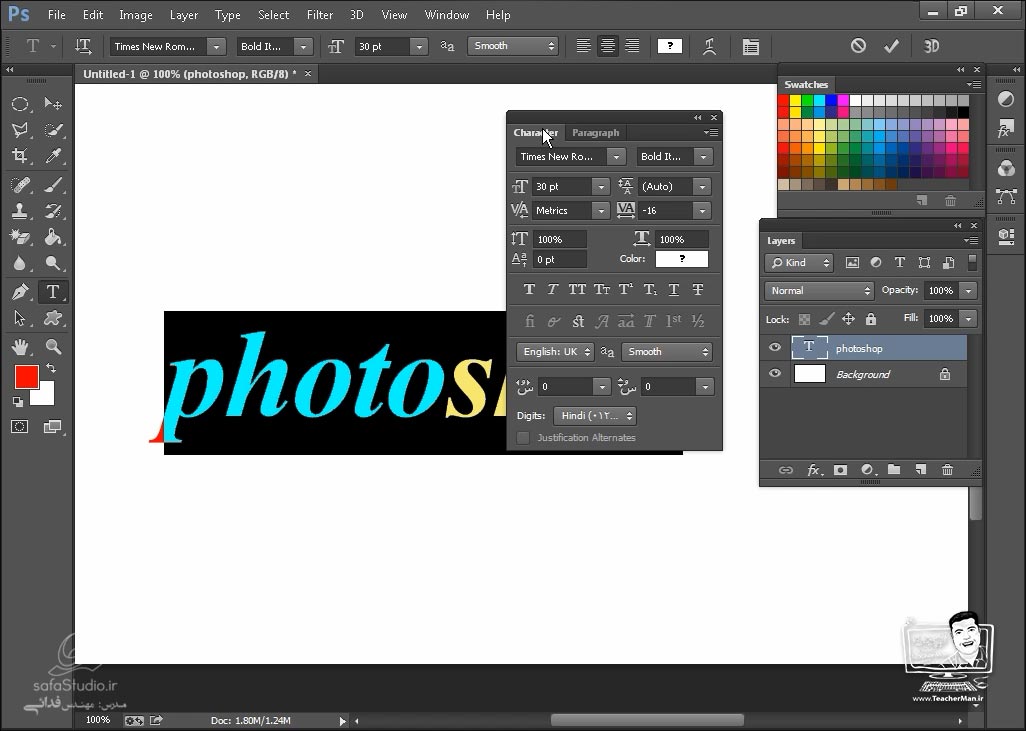
Task: Left align text in options bar
Action: tap(584, 46)
